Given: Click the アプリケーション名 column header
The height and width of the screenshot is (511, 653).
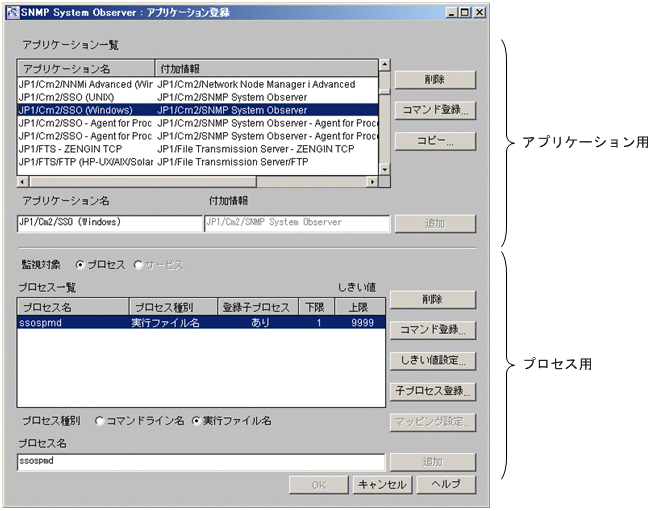Looking at the screenshot, I should point(86,69).
